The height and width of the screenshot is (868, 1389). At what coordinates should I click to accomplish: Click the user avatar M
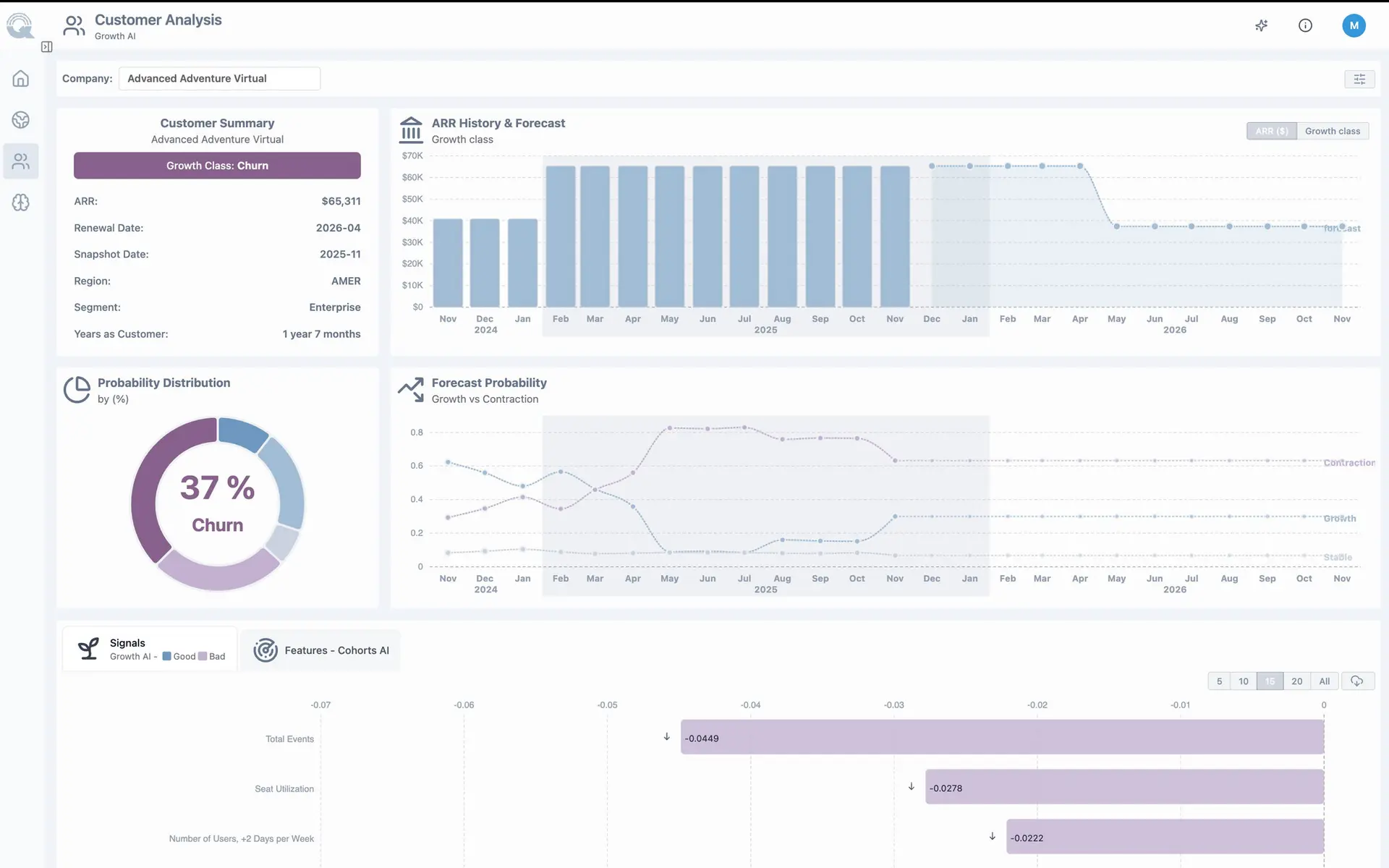[1354, 25]
